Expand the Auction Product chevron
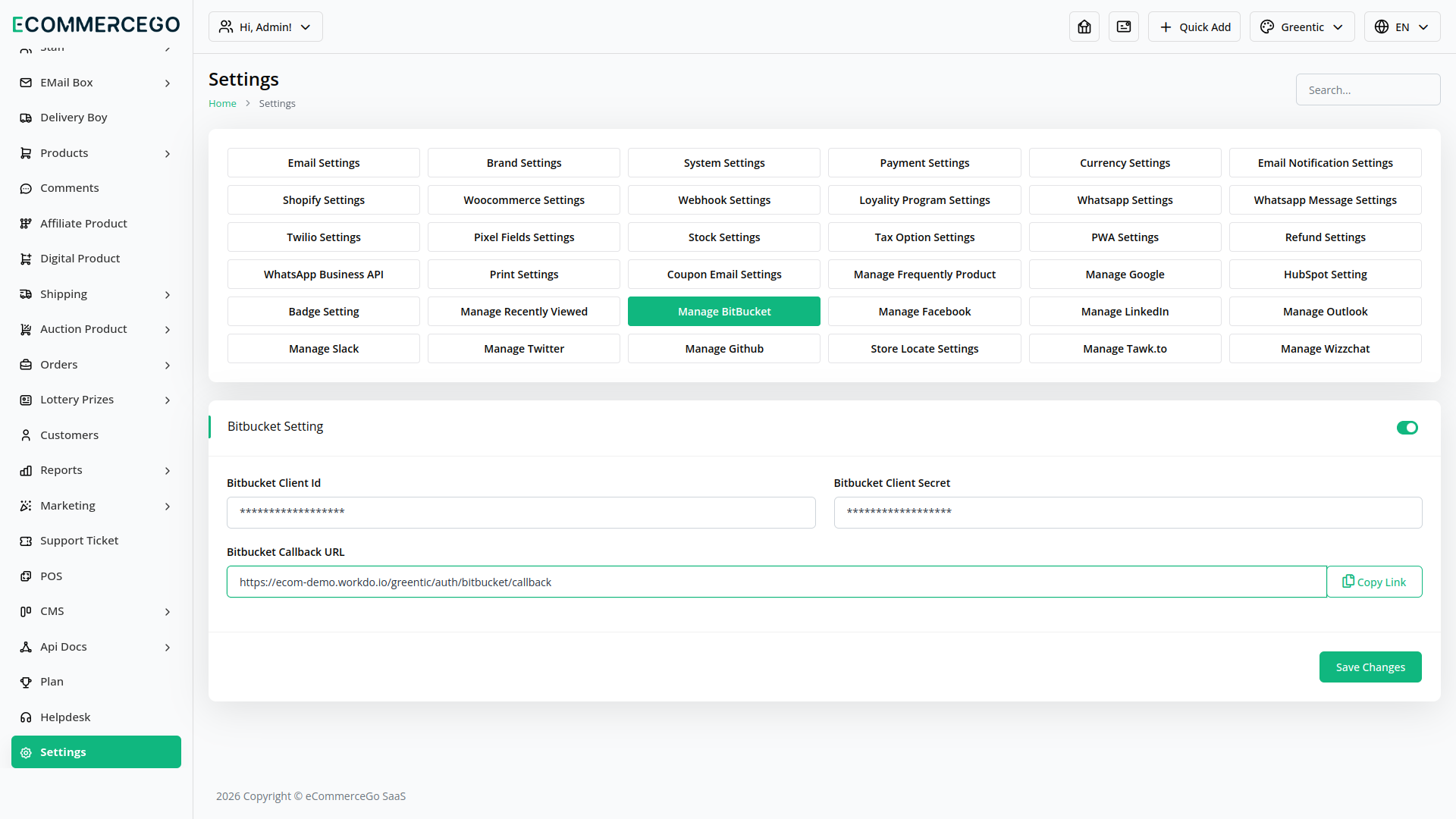Screen dimensions: 1456x819 click(x=168, y=330)
